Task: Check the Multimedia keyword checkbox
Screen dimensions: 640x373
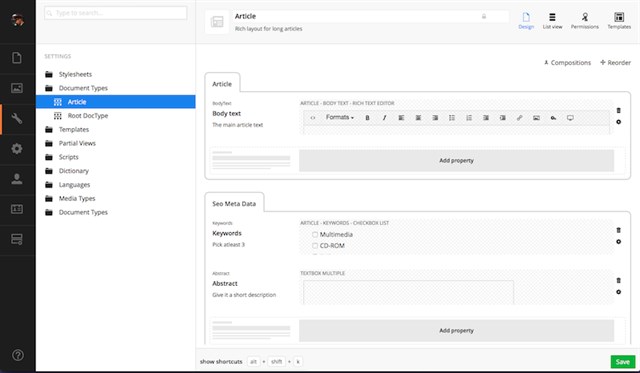Action: click(315, 234)
